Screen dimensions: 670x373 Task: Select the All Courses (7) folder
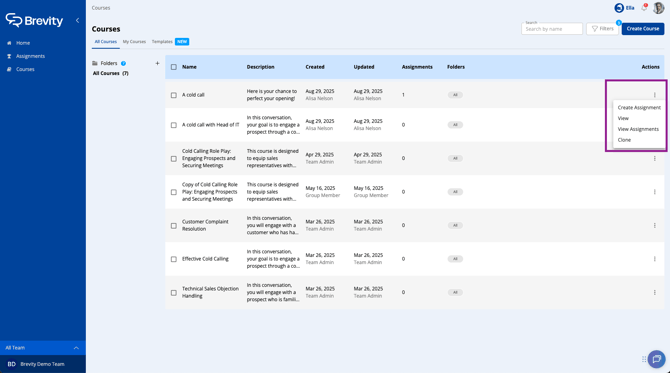[x=111, y=73]
